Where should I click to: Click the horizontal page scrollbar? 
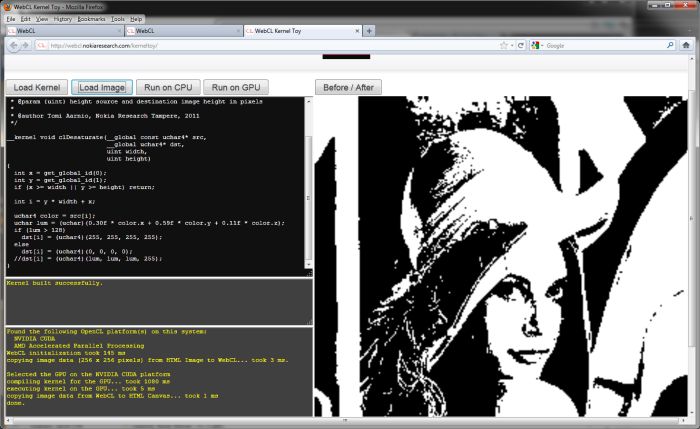point(344,421)
